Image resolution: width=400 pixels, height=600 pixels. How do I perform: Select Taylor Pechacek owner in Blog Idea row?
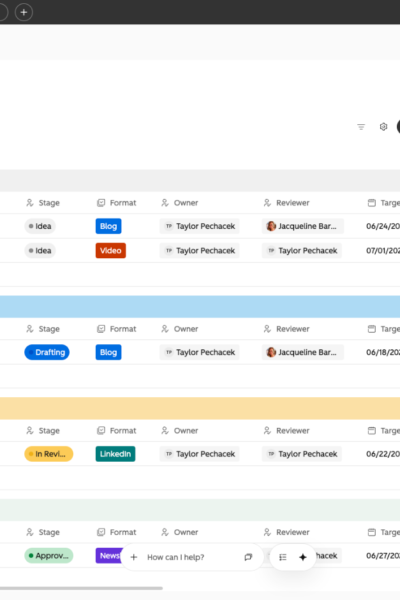click(199, 226)
